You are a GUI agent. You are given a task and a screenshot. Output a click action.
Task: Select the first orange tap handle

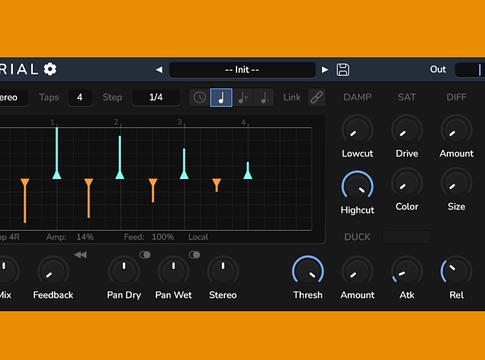click(25, 183)
